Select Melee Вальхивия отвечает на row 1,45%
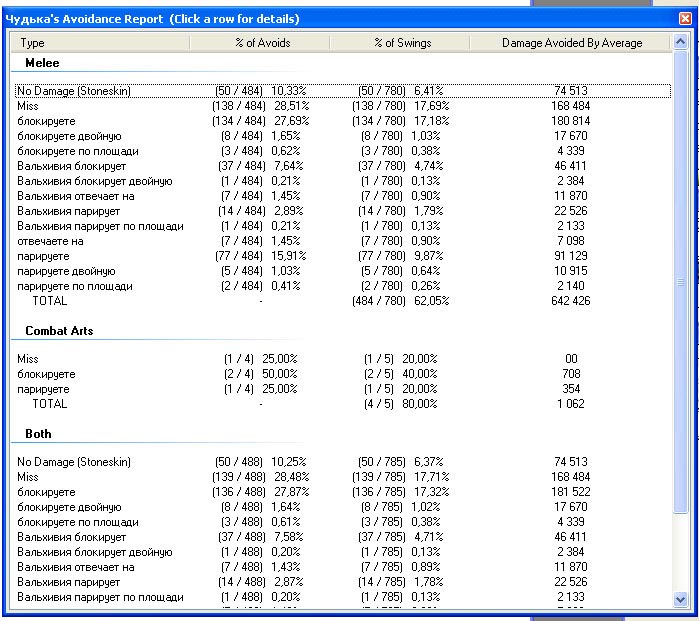Screen dimensions: 699x621 point(342,196)
